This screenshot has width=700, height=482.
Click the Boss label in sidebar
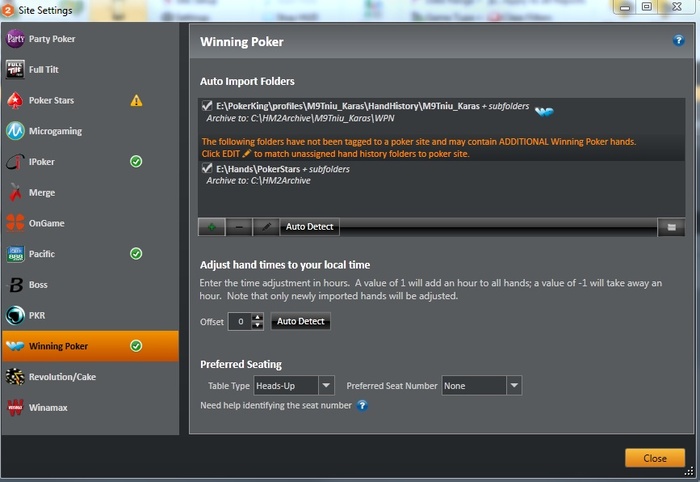pyautogui.click(x=38, y=285)
